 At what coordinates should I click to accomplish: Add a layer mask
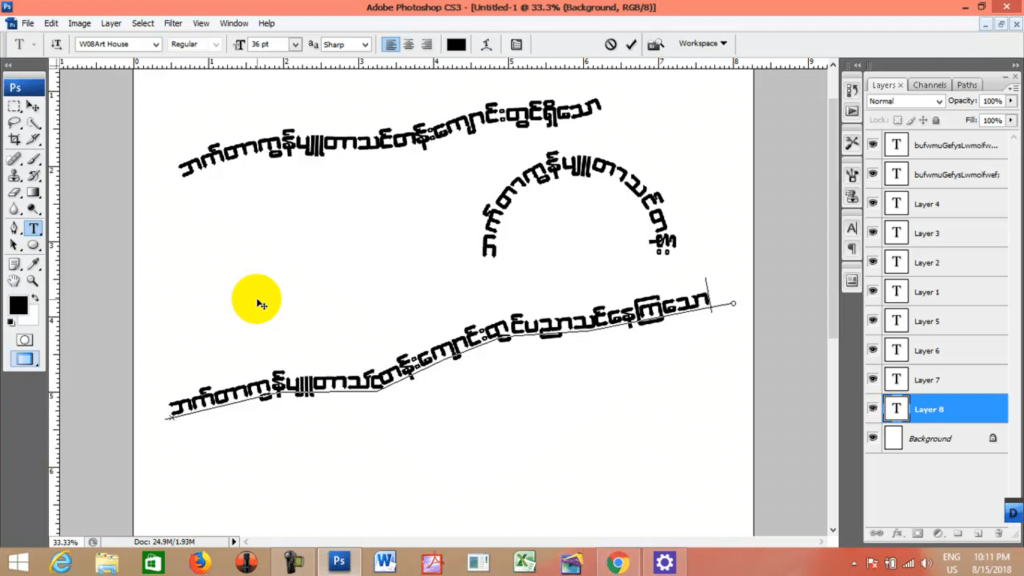(x=918, y=534)
